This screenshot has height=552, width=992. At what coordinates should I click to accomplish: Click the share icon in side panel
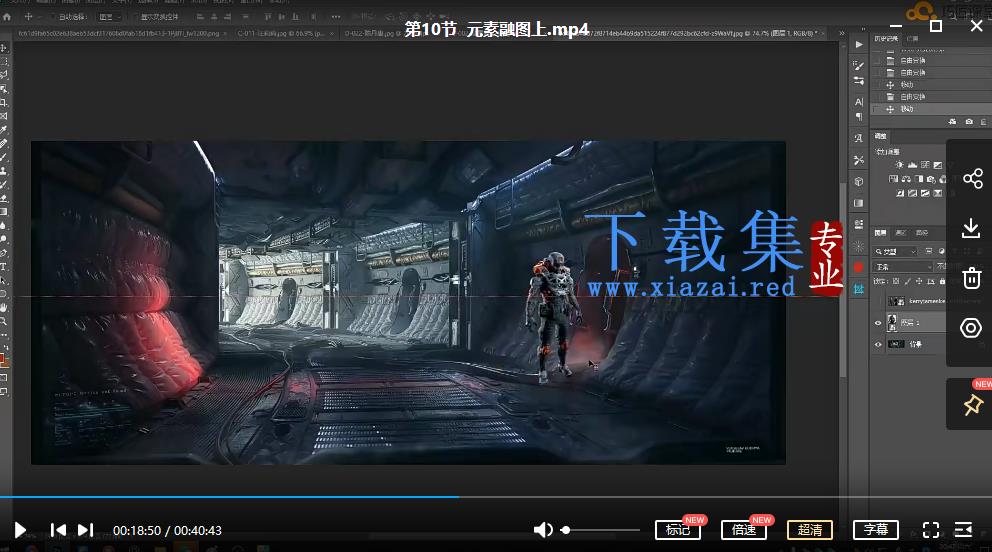tap(972, 178)
